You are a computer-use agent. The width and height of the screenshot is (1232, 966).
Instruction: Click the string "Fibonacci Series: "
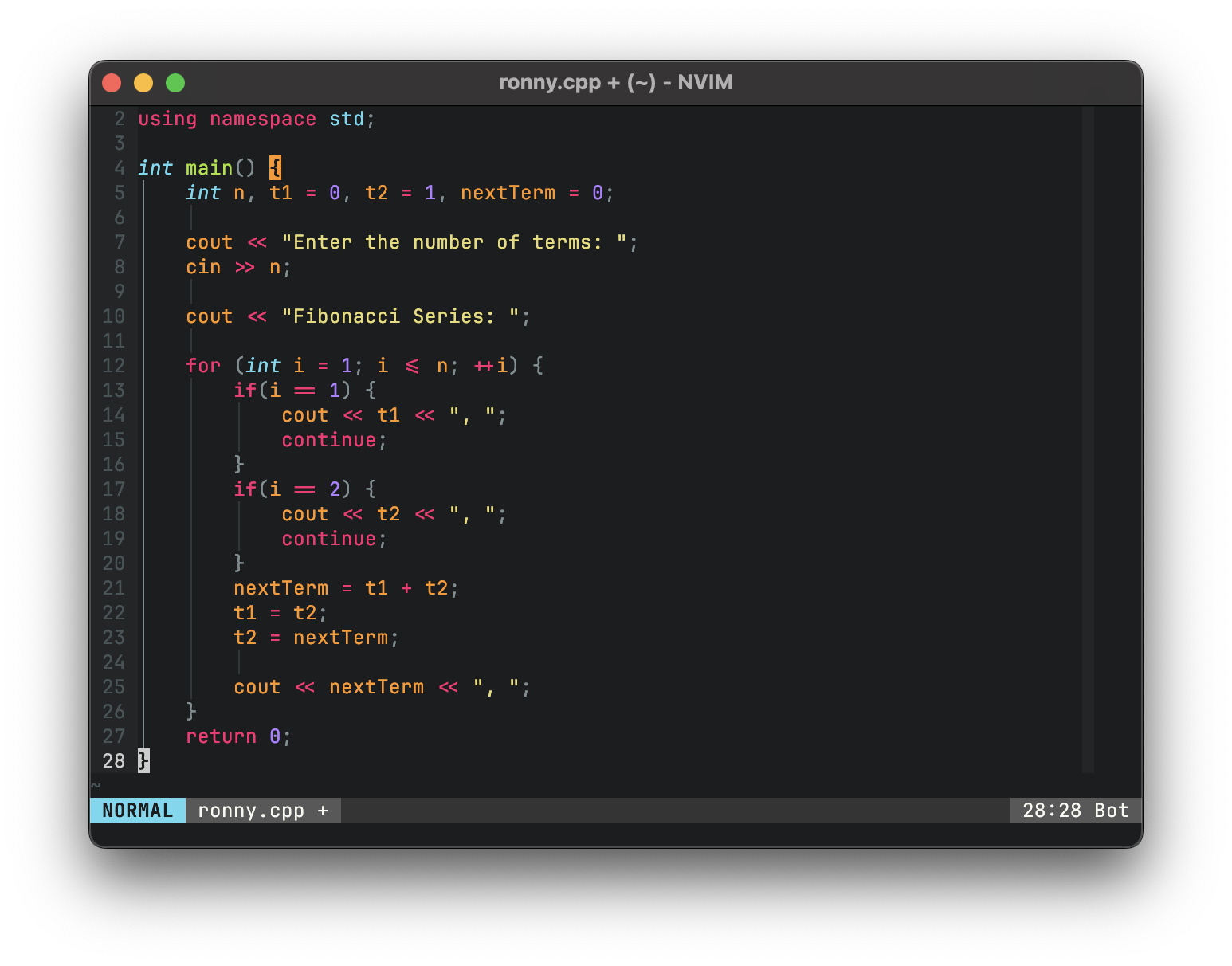point(401,316)
